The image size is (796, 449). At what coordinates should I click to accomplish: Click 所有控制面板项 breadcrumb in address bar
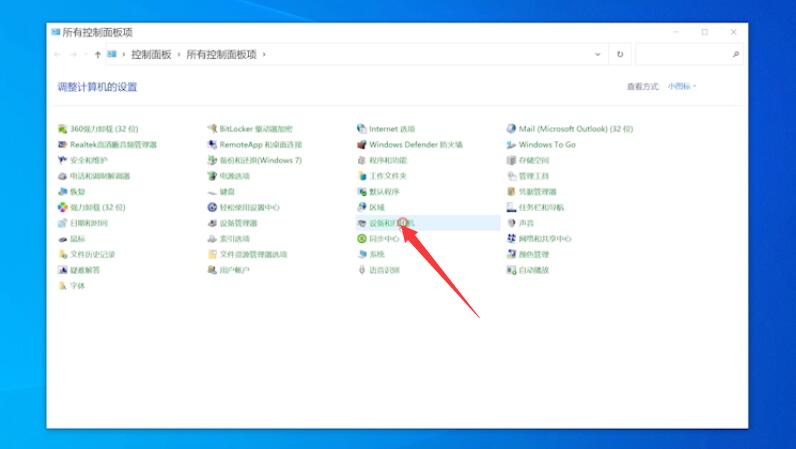[221, 54]
